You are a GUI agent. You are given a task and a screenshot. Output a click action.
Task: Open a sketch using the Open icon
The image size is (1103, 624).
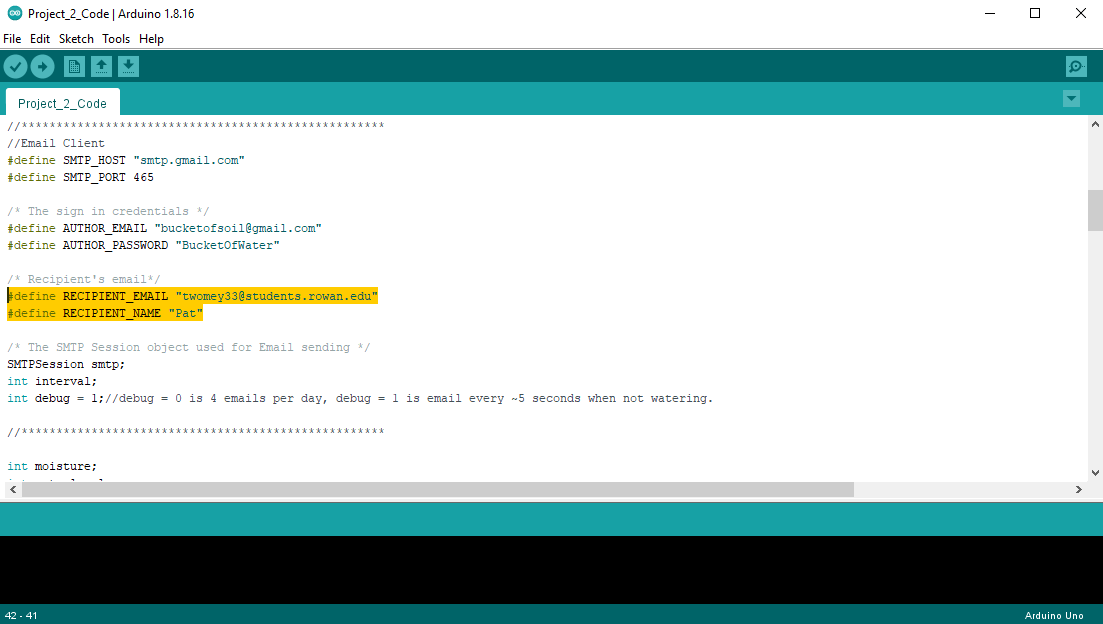101,66
